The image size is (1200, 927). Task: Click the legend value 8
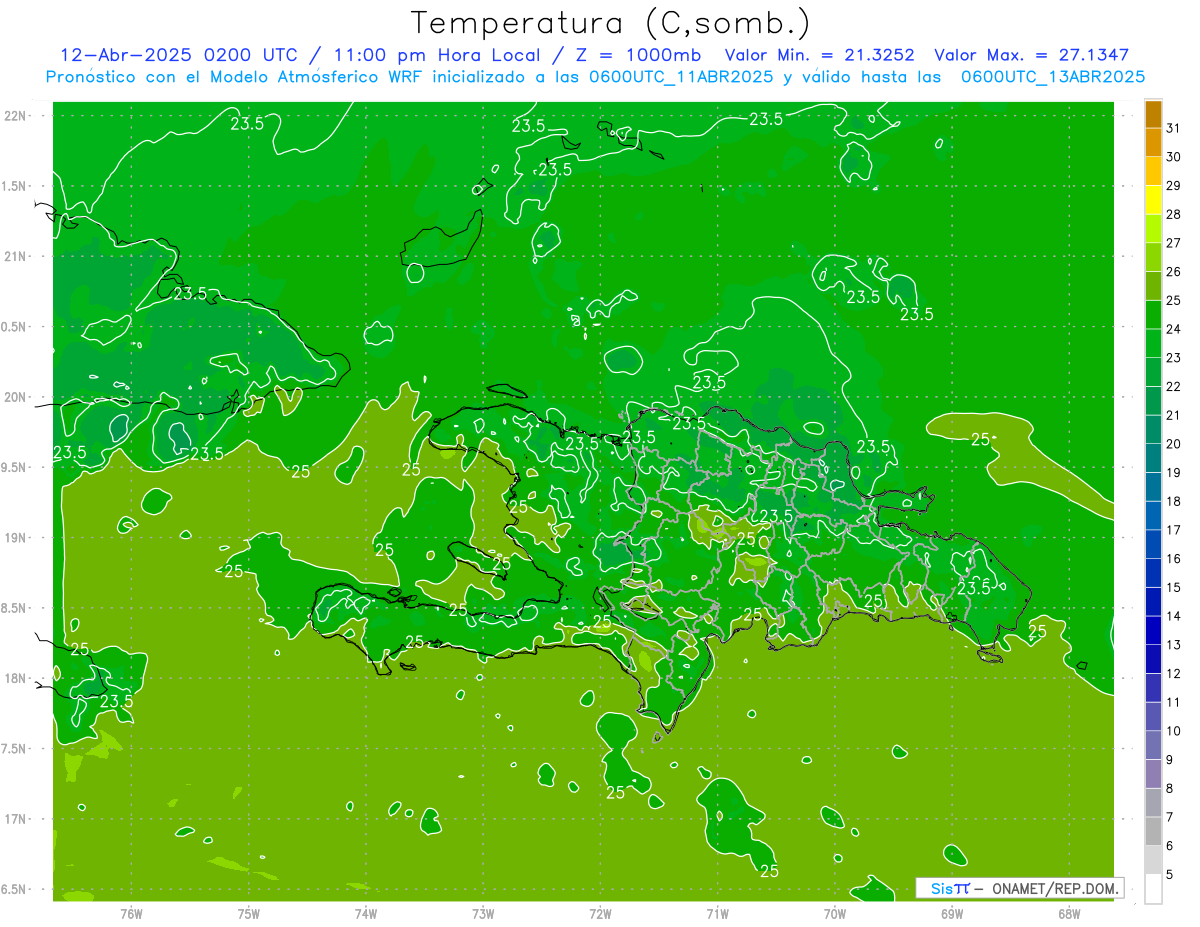[x=1170, y=789]
